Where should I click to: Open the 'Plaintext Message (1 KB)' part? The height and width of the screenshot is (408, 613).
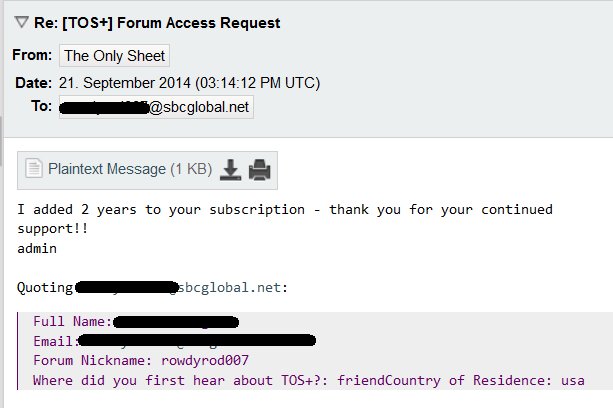tap(130, 169)
